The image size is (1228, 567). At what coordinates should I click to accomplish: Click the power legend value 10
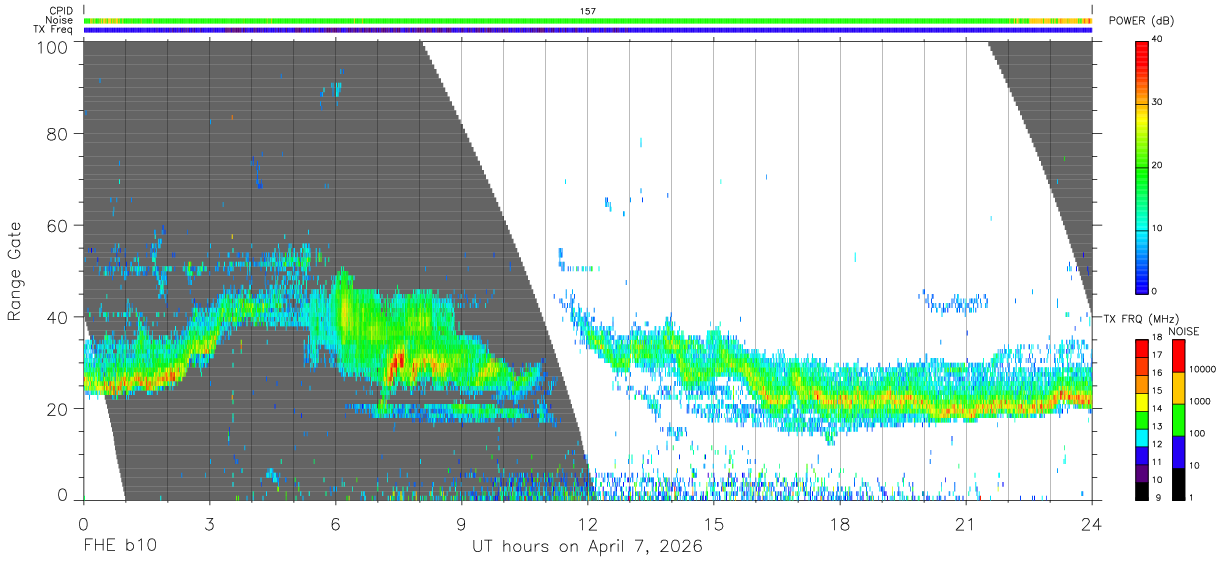pos(1158,229)
